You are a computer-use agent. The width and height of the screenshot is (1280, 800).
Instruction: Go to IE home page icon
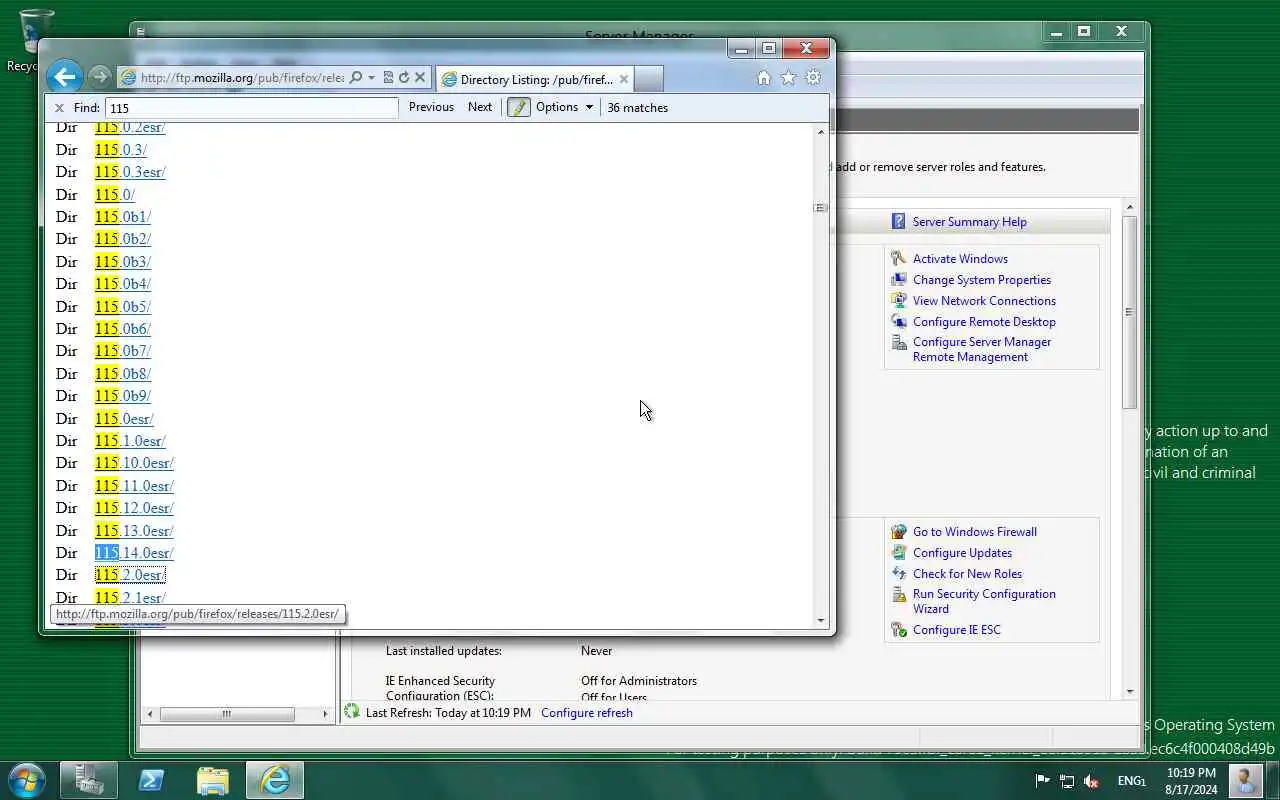pos(764,78)
